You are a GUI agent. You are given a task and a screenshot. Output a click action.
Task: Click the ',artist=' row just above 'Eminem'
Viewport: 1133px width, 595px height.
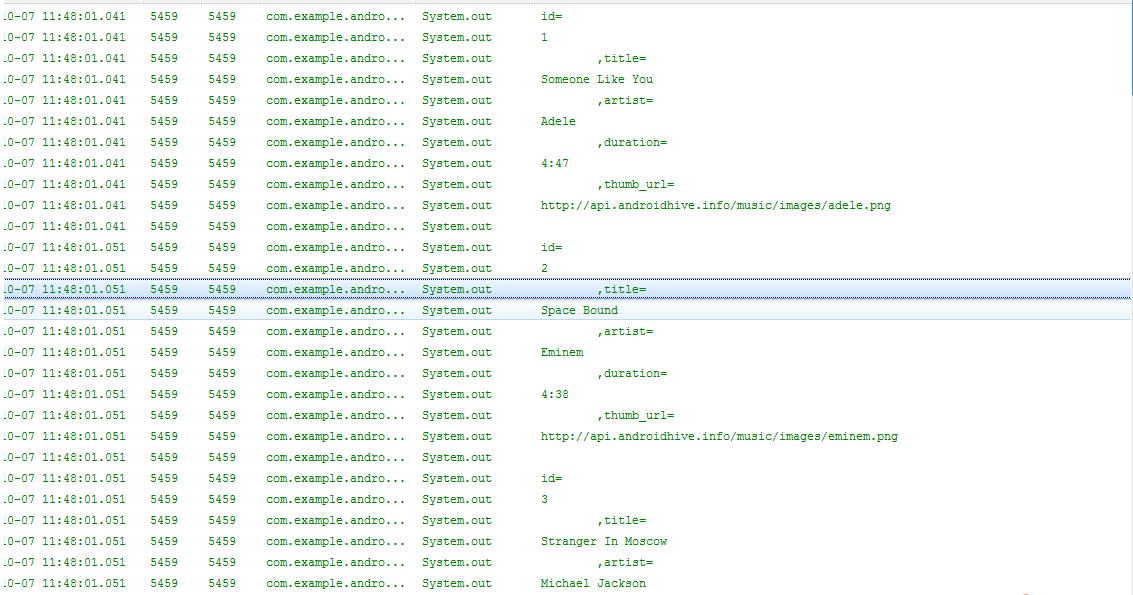click(x=566, y=331)
